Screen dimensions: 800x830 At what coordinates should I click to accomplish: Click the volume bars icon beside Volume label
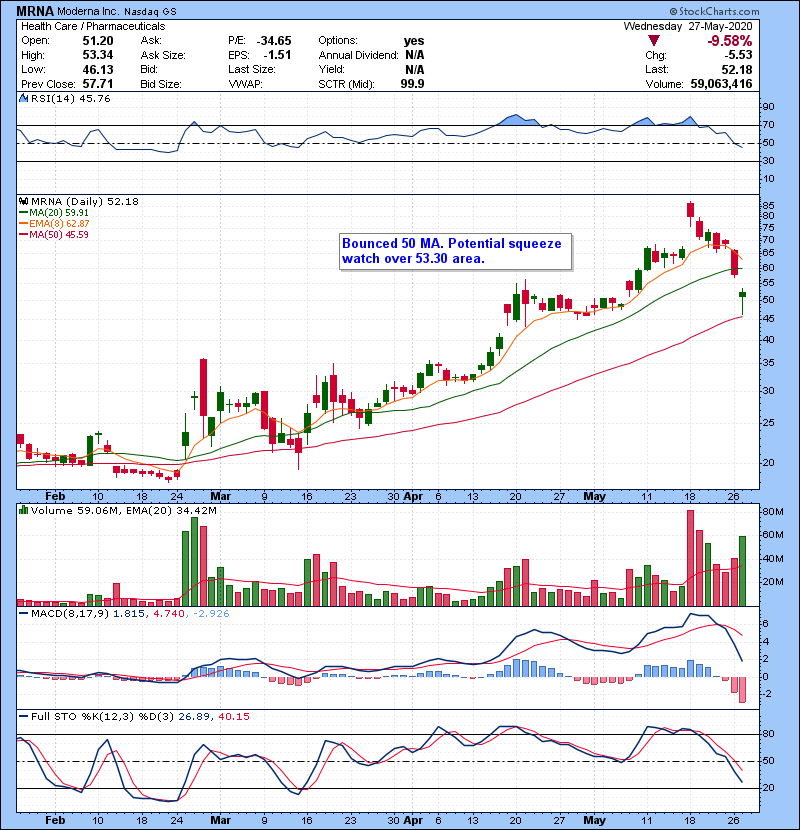click(x=23, y=510)
